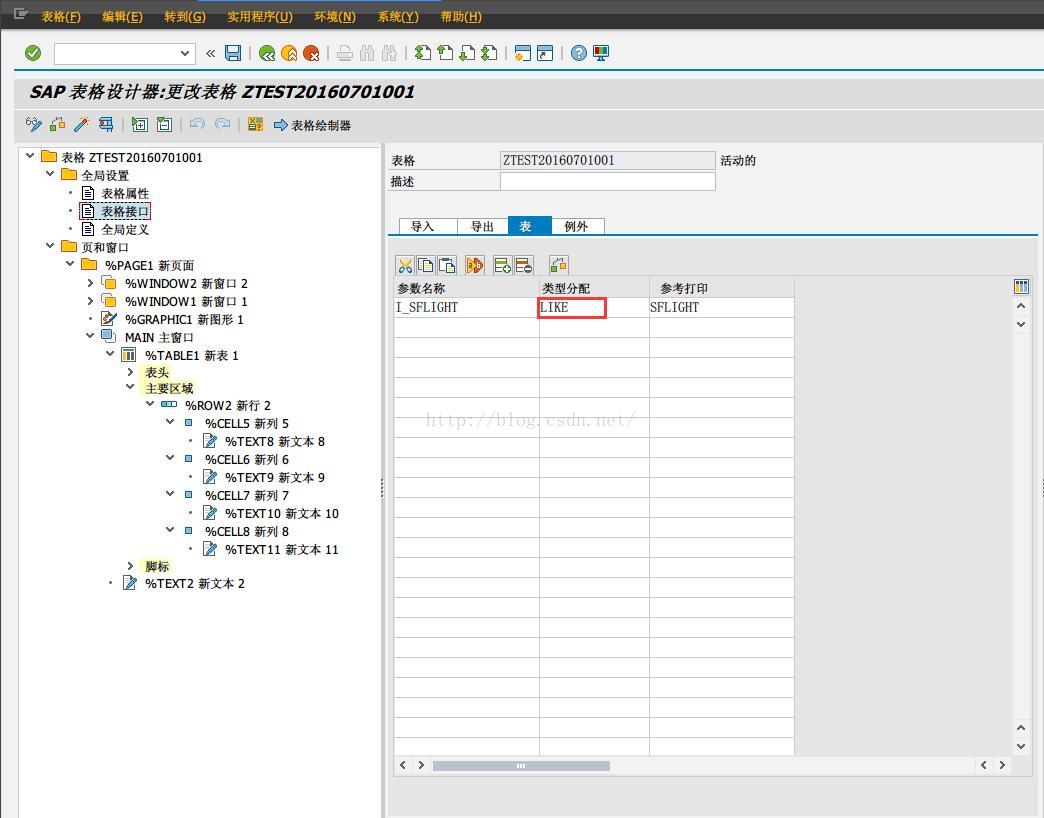Click the Cut scissors icon above the table
The height and width of the screenshot is (818, 1044).
(405, 266)
